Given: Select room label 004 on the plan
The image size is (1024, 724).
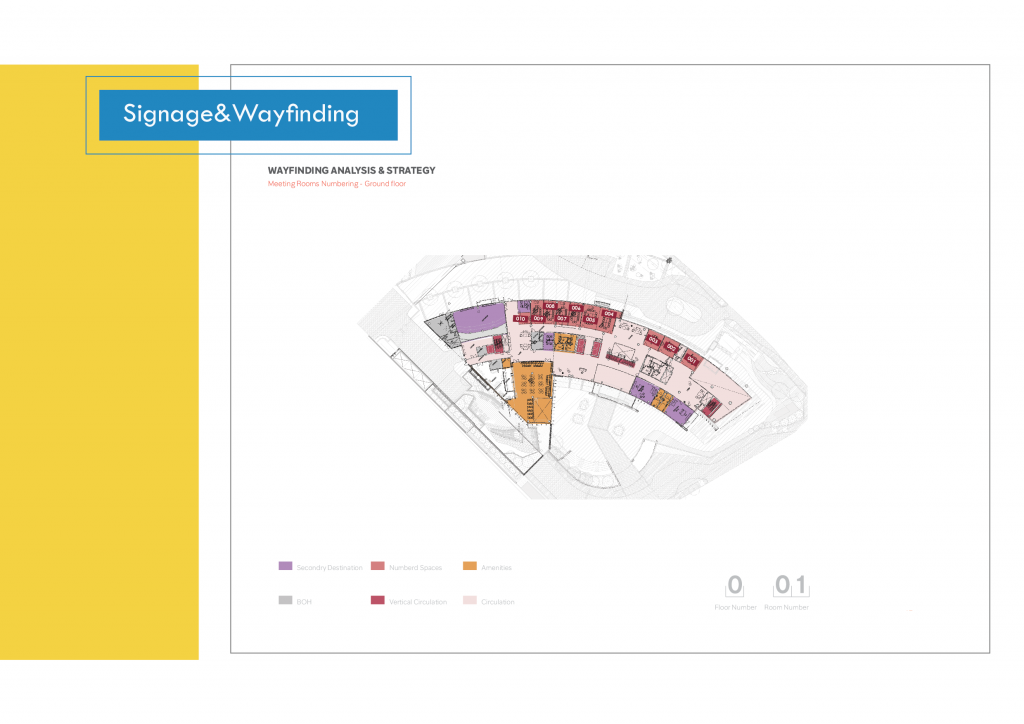Looking at the screenshot, I should click(608, 313).
